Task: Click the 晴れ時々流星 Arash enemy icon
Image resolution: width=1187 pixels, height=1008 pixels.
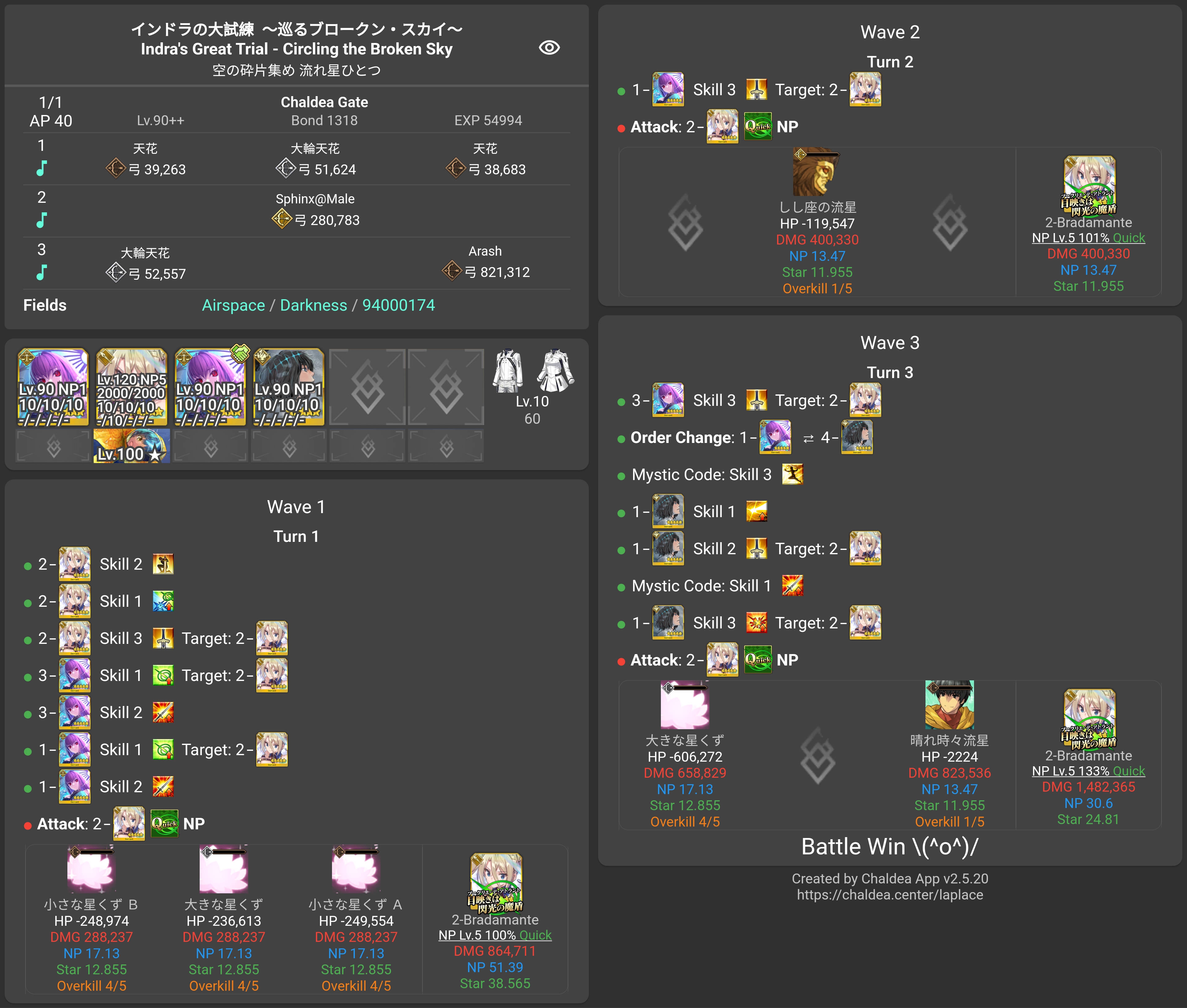Action: pyautogui.click(x=949, y=704)
